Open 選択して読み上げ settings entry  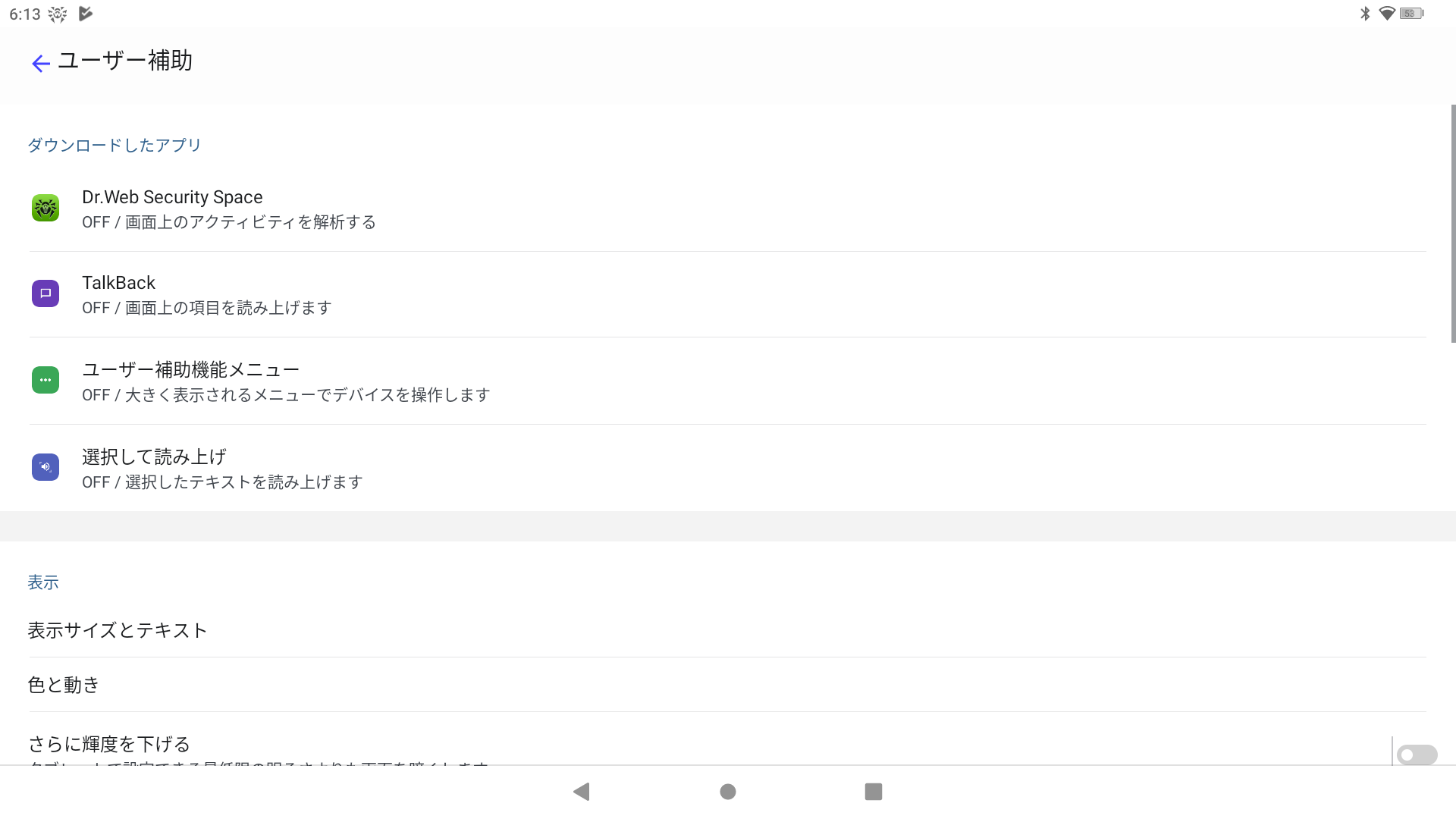pos(728,468)
